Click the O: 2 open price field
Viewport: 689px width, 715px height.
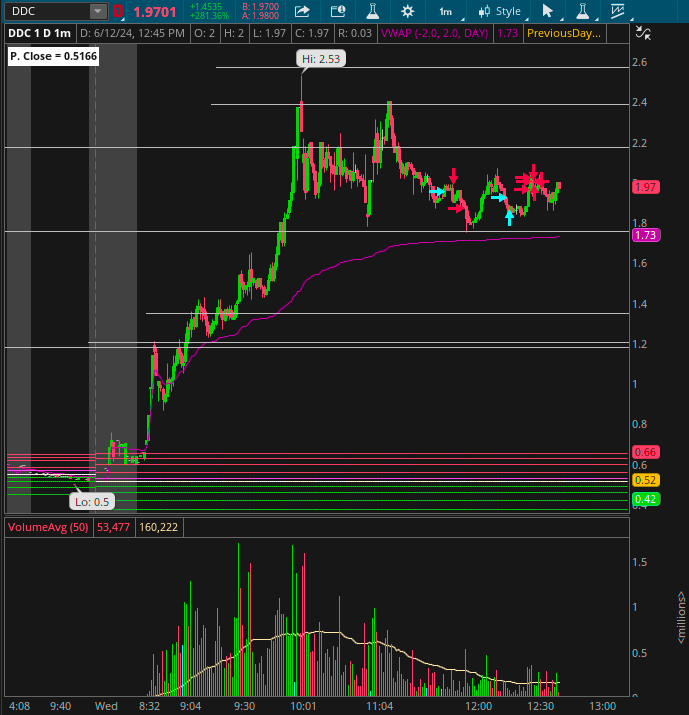pyautogui.click(x=204, y=33)
